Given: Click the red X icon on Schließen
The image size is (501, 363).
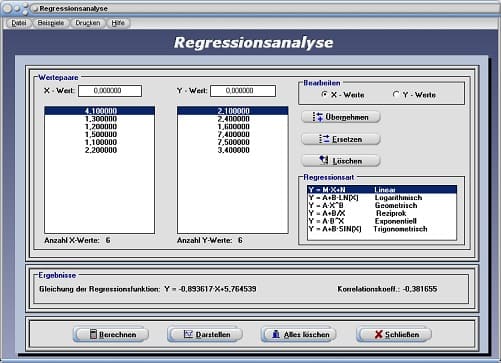Looking at the screenshot, I should pos(378,334).
